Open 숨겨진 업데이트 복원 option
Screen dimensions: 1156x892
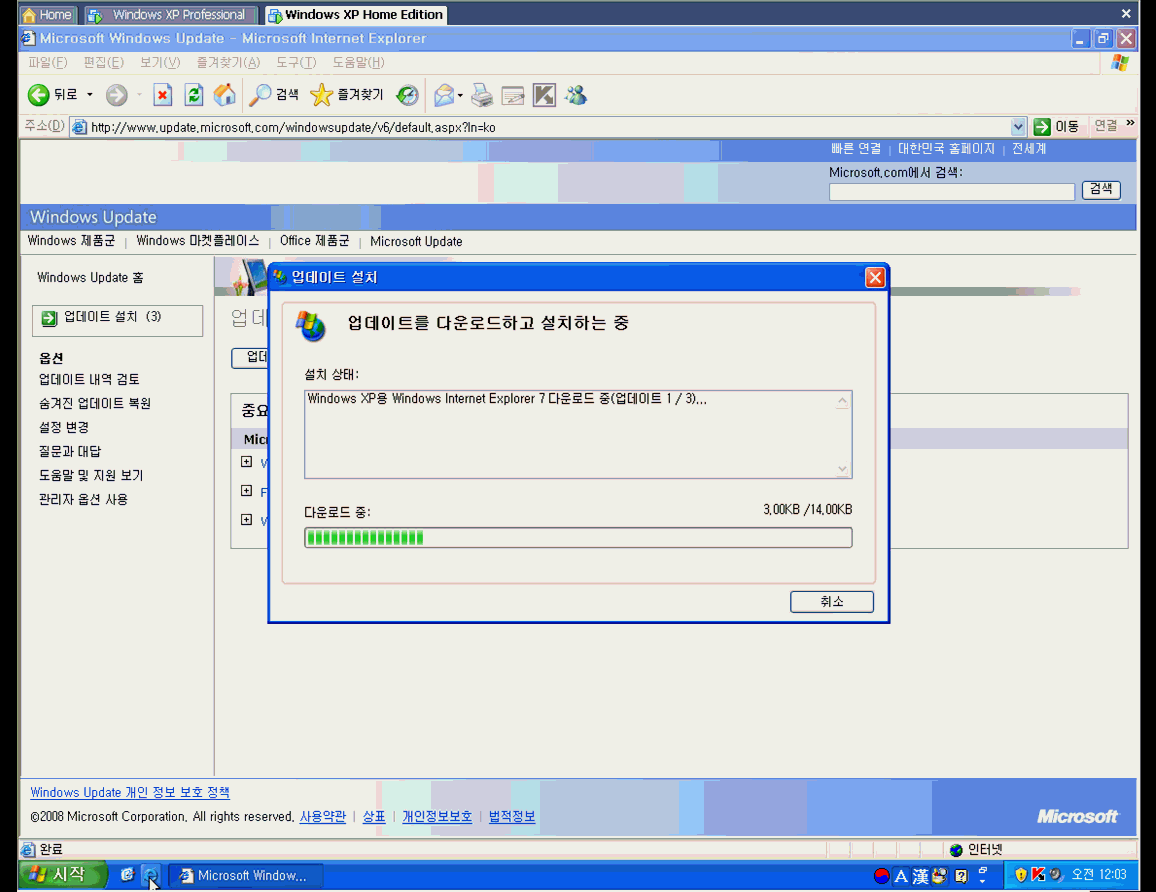pyautogui.click(x=94, y=403)
